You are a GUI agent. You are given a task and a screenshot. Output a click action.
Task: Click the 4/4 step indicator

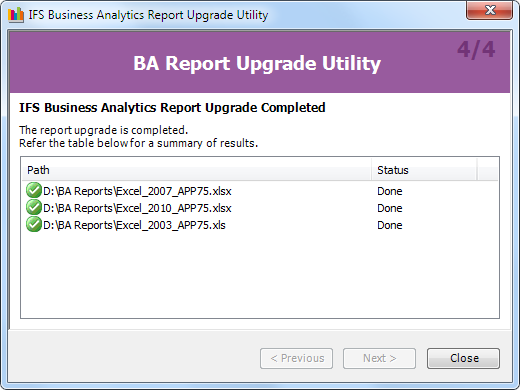pos(476,50)
